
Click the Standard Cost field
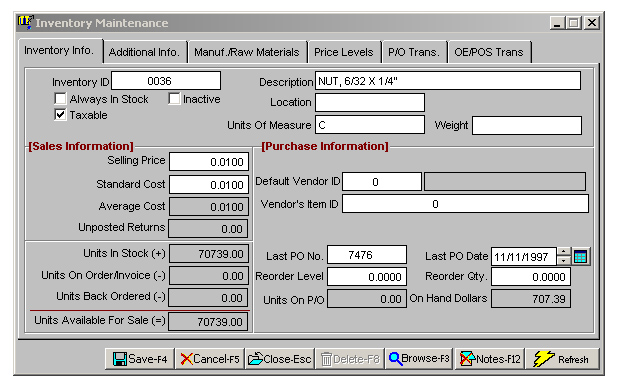point(209,185)
